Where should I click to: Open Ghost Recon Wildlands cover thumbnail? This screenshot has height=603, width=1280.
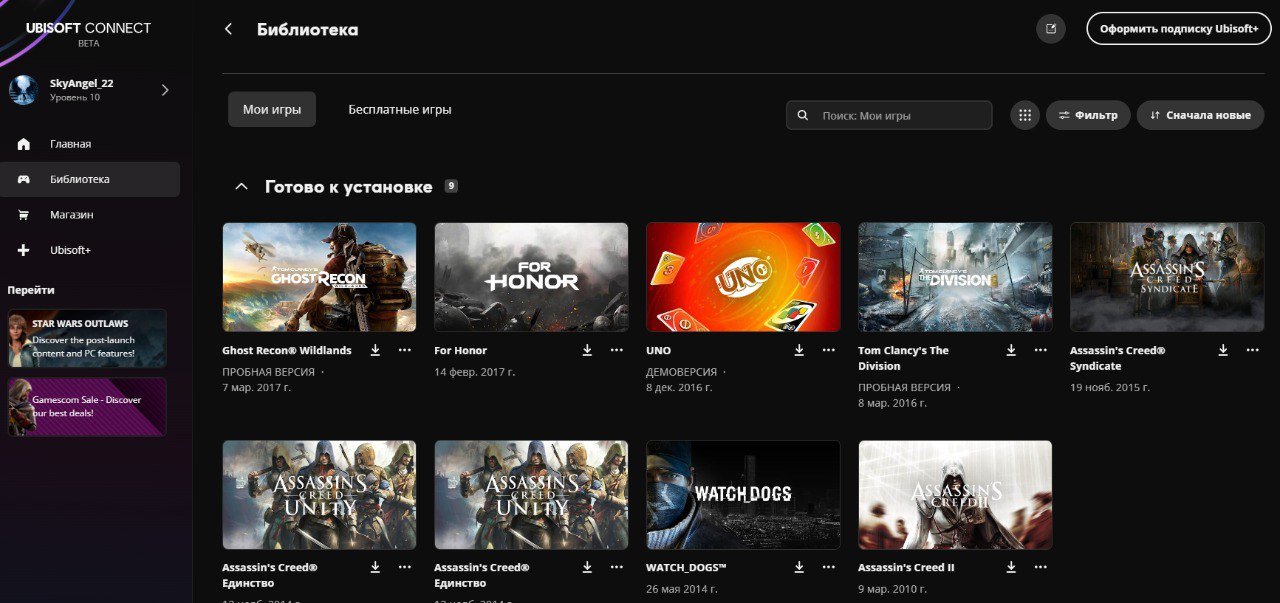[x=319, y=277]
